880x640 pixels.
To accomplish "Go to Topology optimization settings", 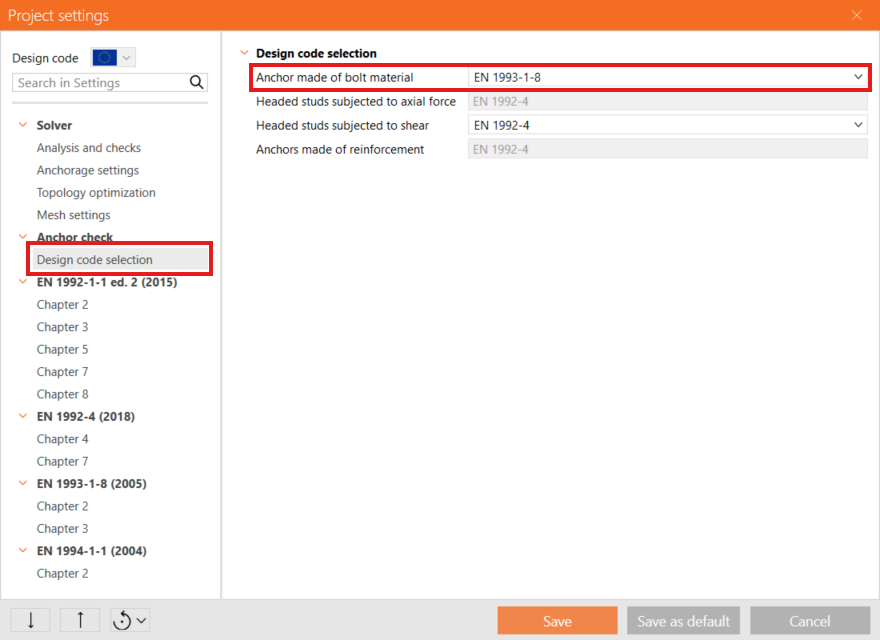I will click(96, 193).
